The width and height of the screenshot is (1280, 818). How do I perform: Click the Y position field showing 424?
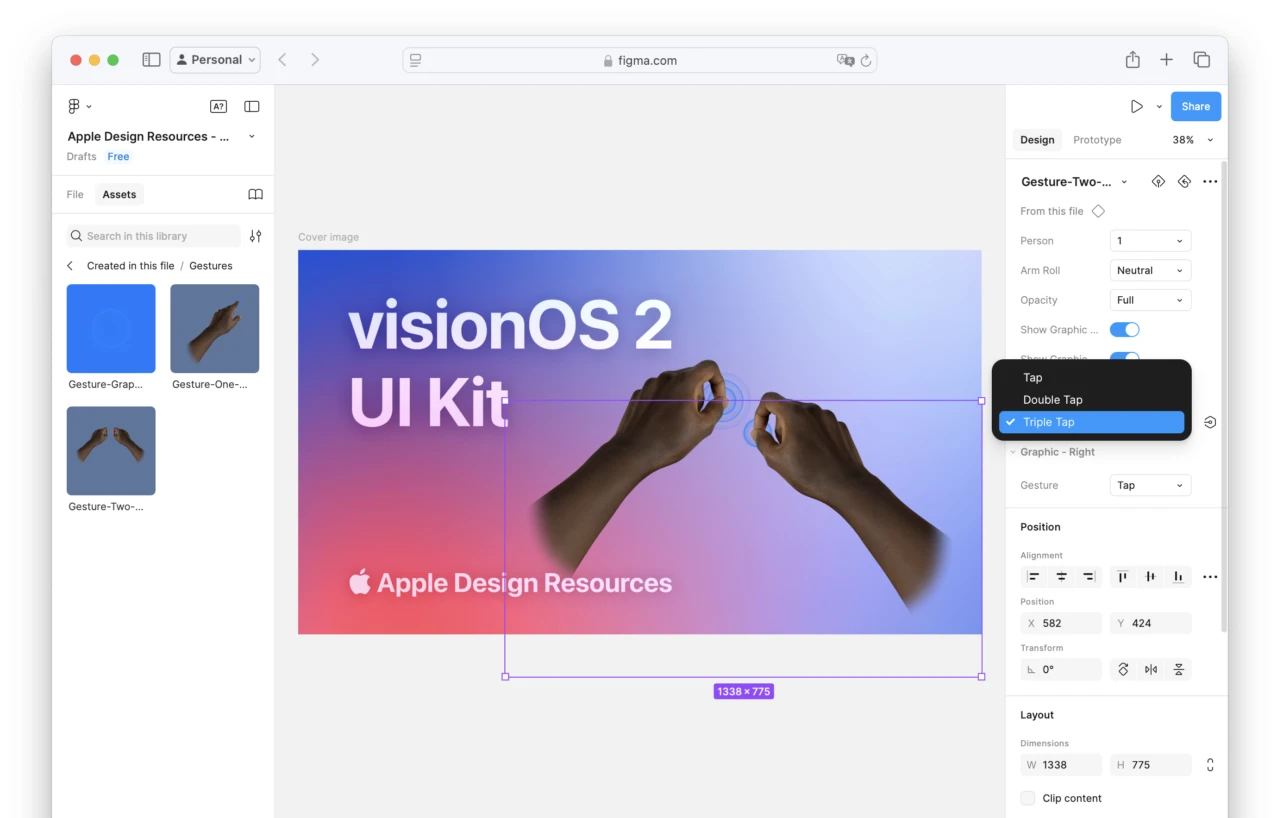point(1151,623)
